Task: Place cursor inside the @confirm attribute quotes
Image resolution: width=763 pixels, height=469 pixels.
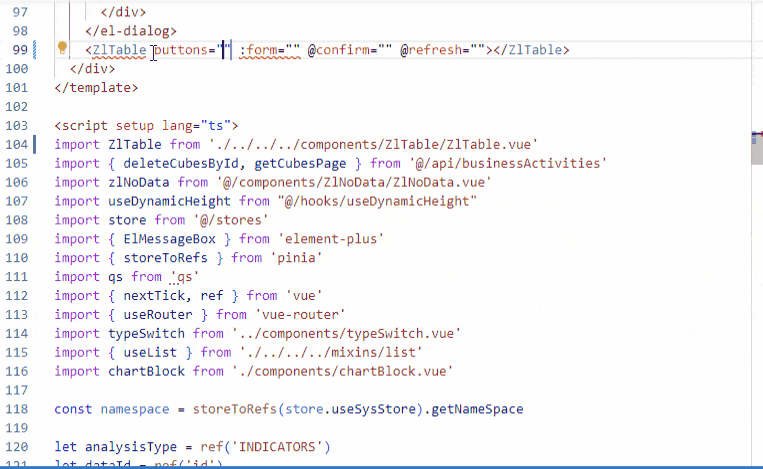Action: point(382,50)
